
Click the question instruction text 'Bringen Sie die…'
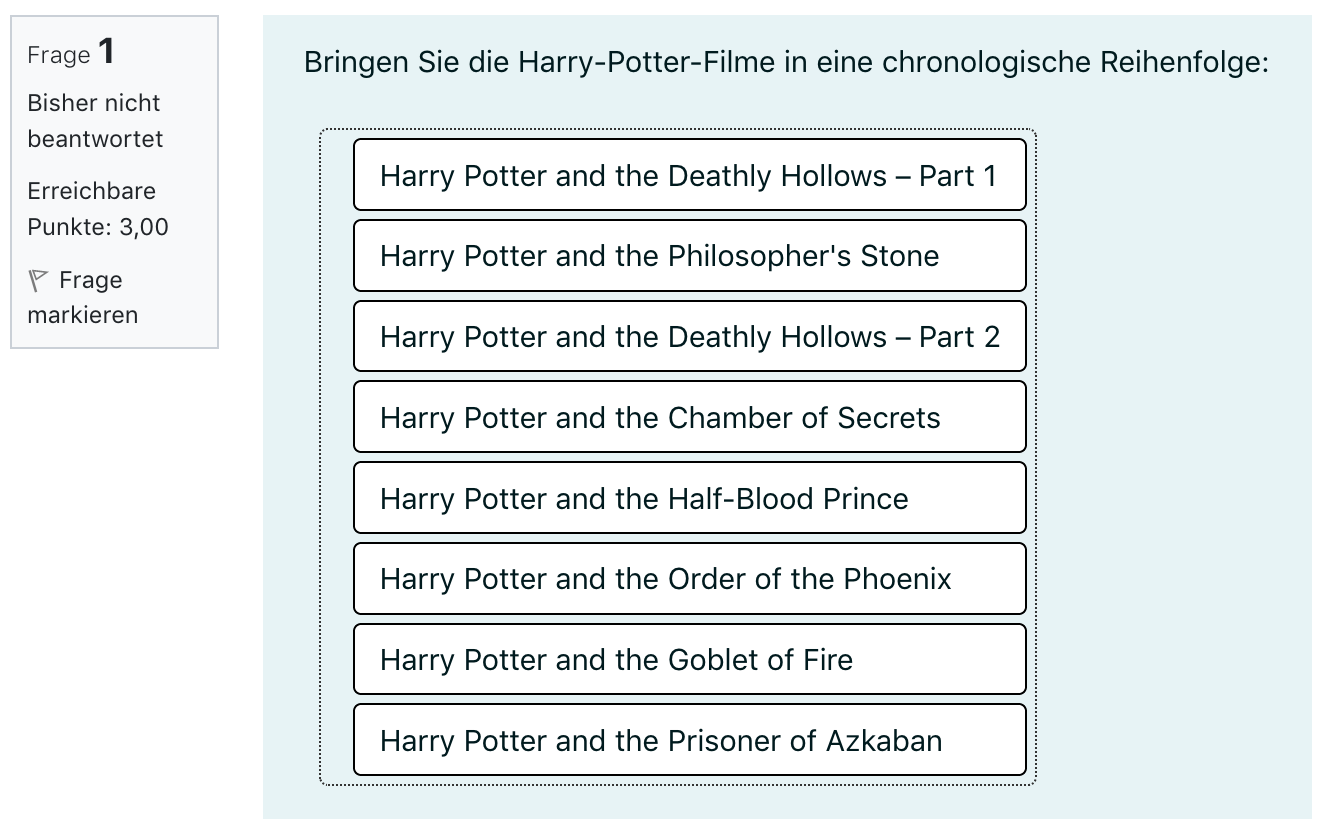(785, 63)
